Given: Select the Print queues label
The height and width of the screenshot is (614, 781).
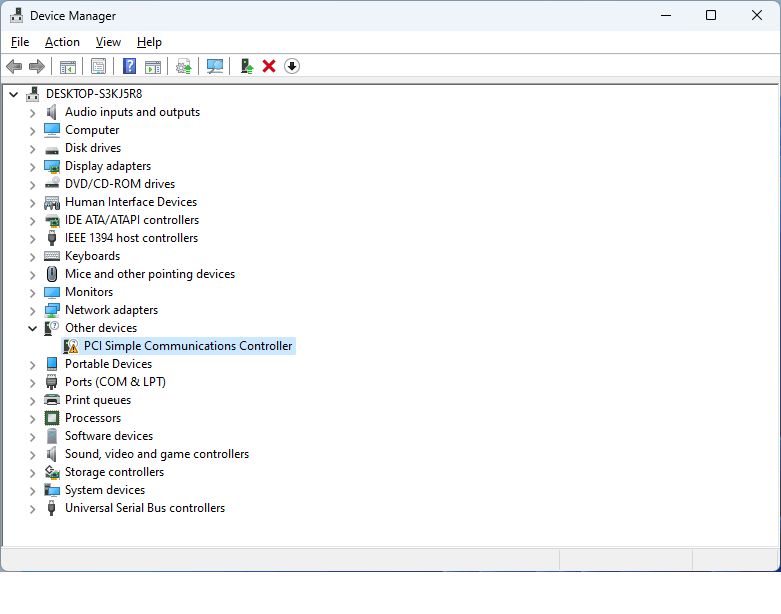Looking at the screenshot, I should coord(98,400).
